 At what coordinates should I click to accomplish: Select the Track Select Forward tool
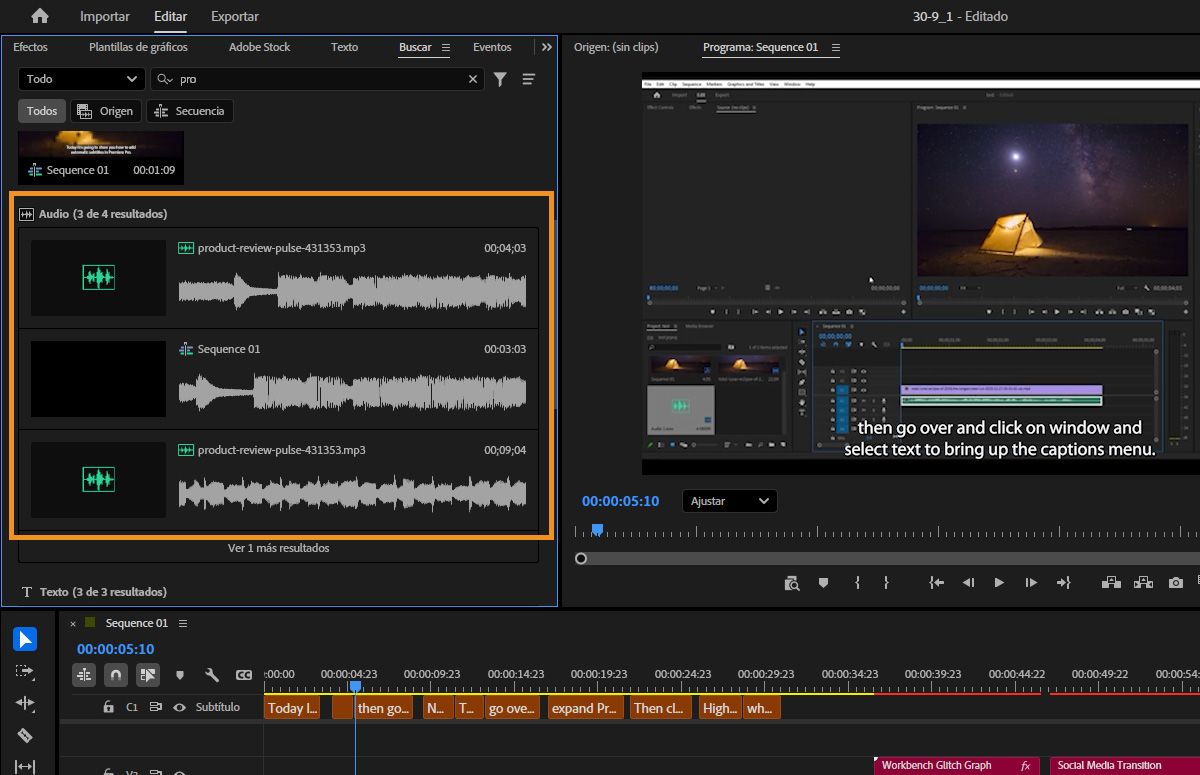(24, 671)
